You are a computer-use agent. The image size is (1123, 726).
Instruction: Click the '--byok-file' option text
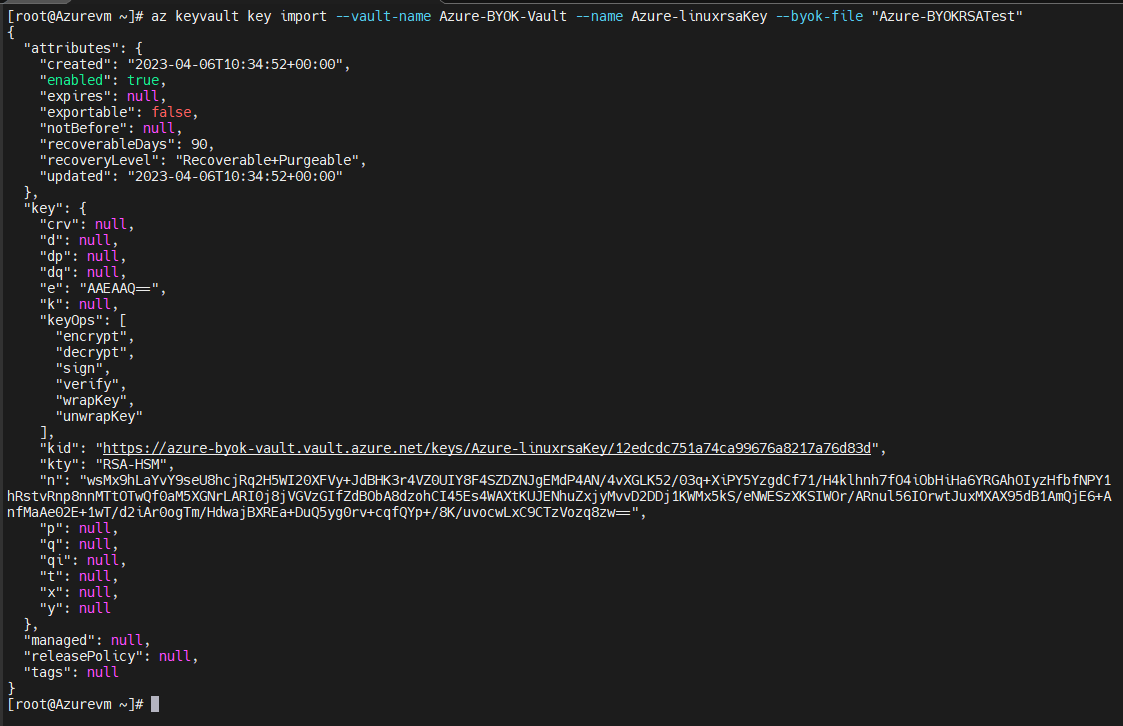819,16
